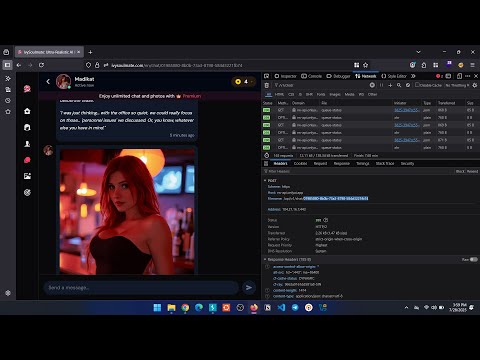The image size is (480, 360).
Task: Toggle Disable Cache checkbox
Action: coord(428,85)
